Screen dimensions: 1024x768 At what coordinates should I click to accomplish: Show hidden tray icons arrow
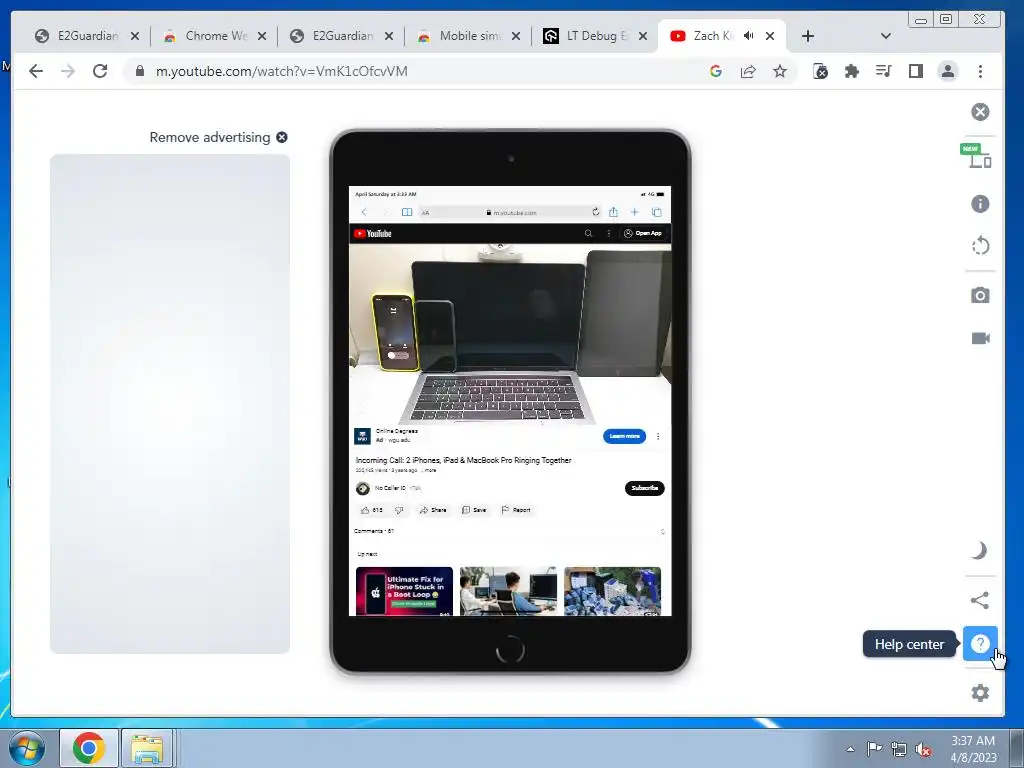(x=850, y=749)
